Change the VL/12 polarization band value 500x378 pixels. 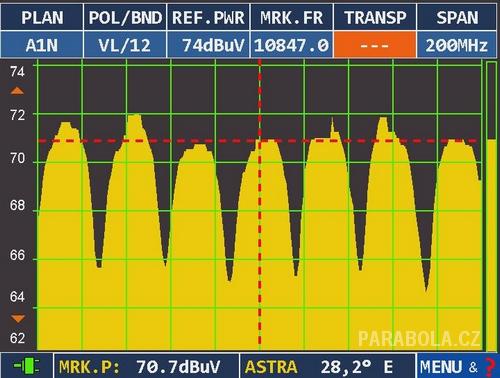click(125, 45)
